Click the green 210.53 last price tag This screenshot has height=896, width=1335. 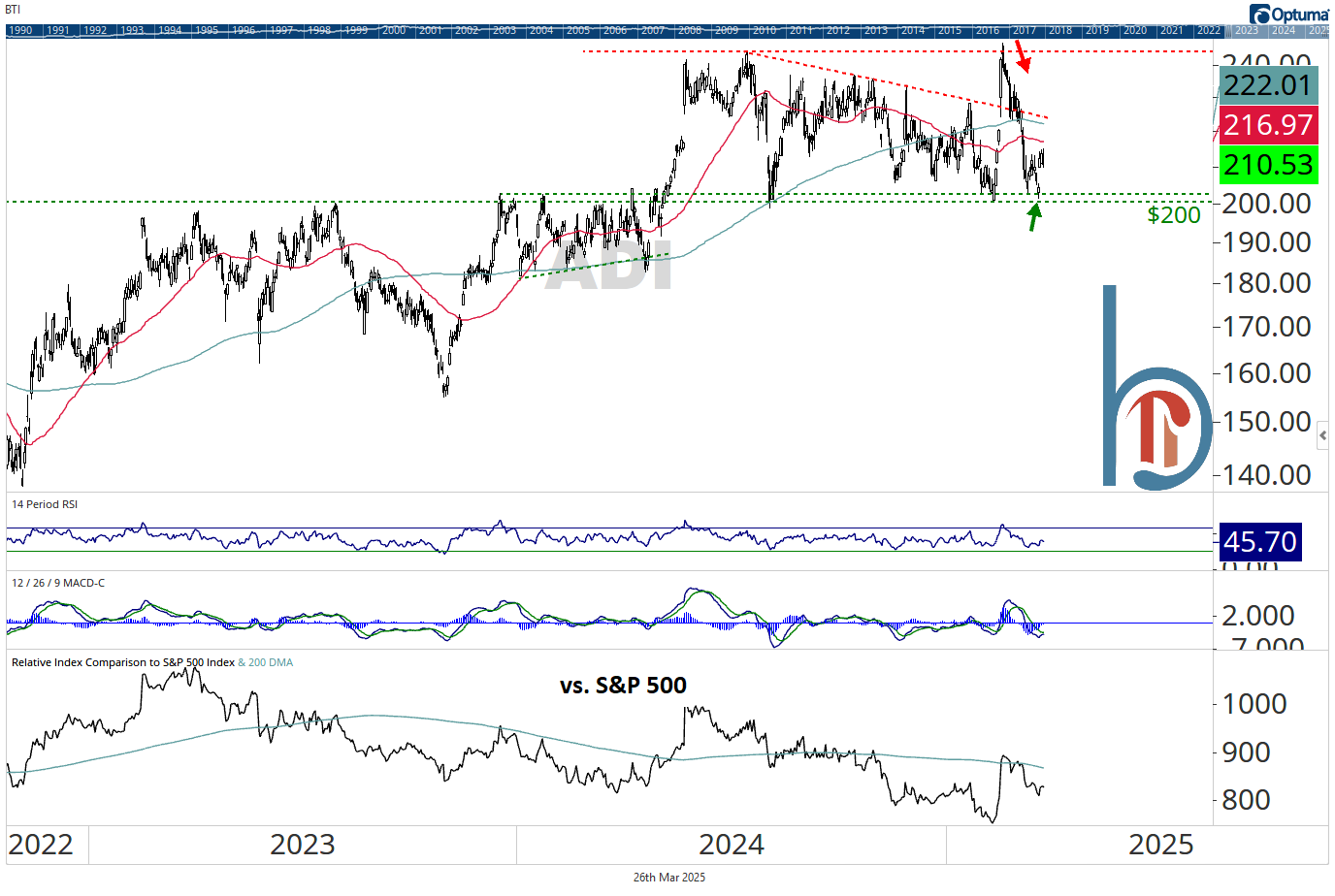point(1267,165)
